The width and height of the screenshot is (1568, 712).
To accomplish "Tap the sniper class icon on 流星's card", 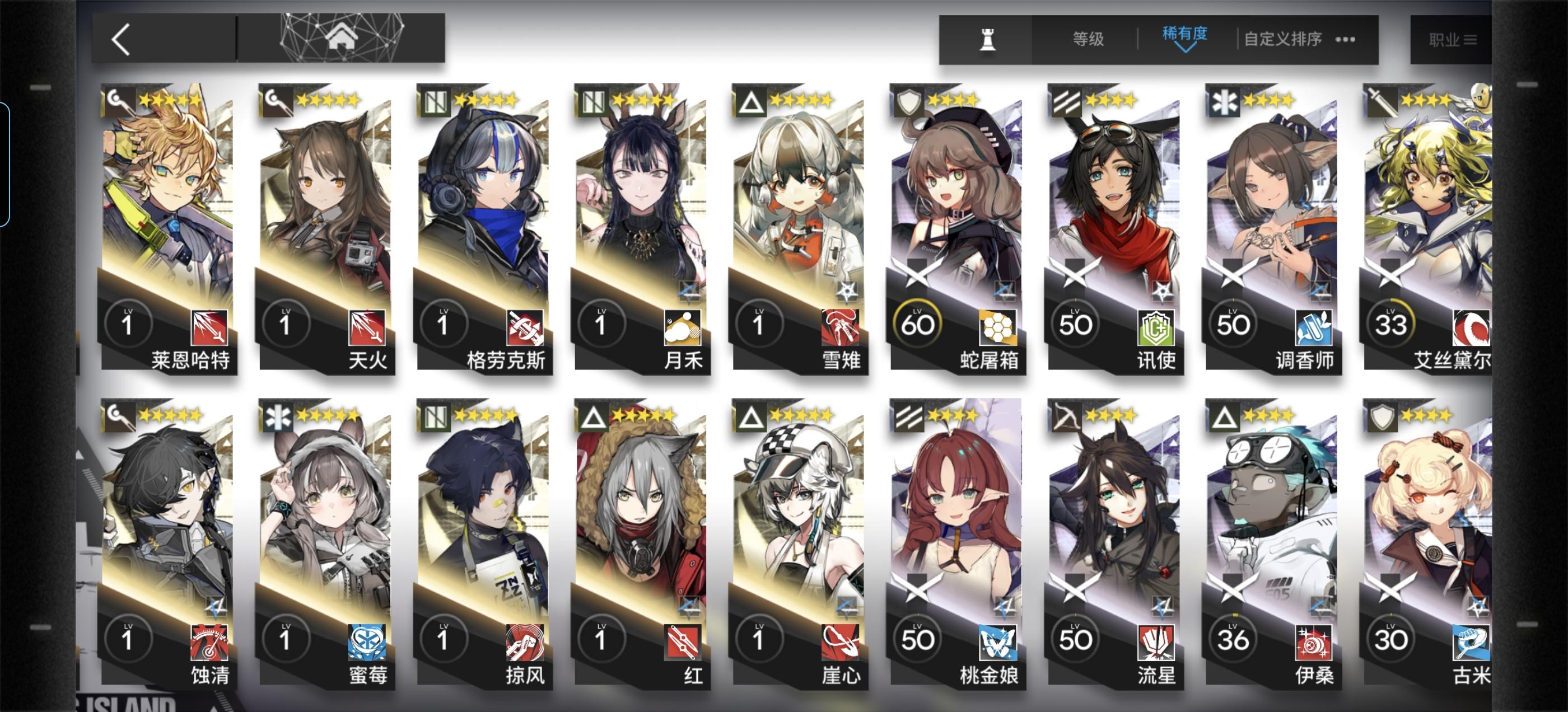I will pos(1065,418).
